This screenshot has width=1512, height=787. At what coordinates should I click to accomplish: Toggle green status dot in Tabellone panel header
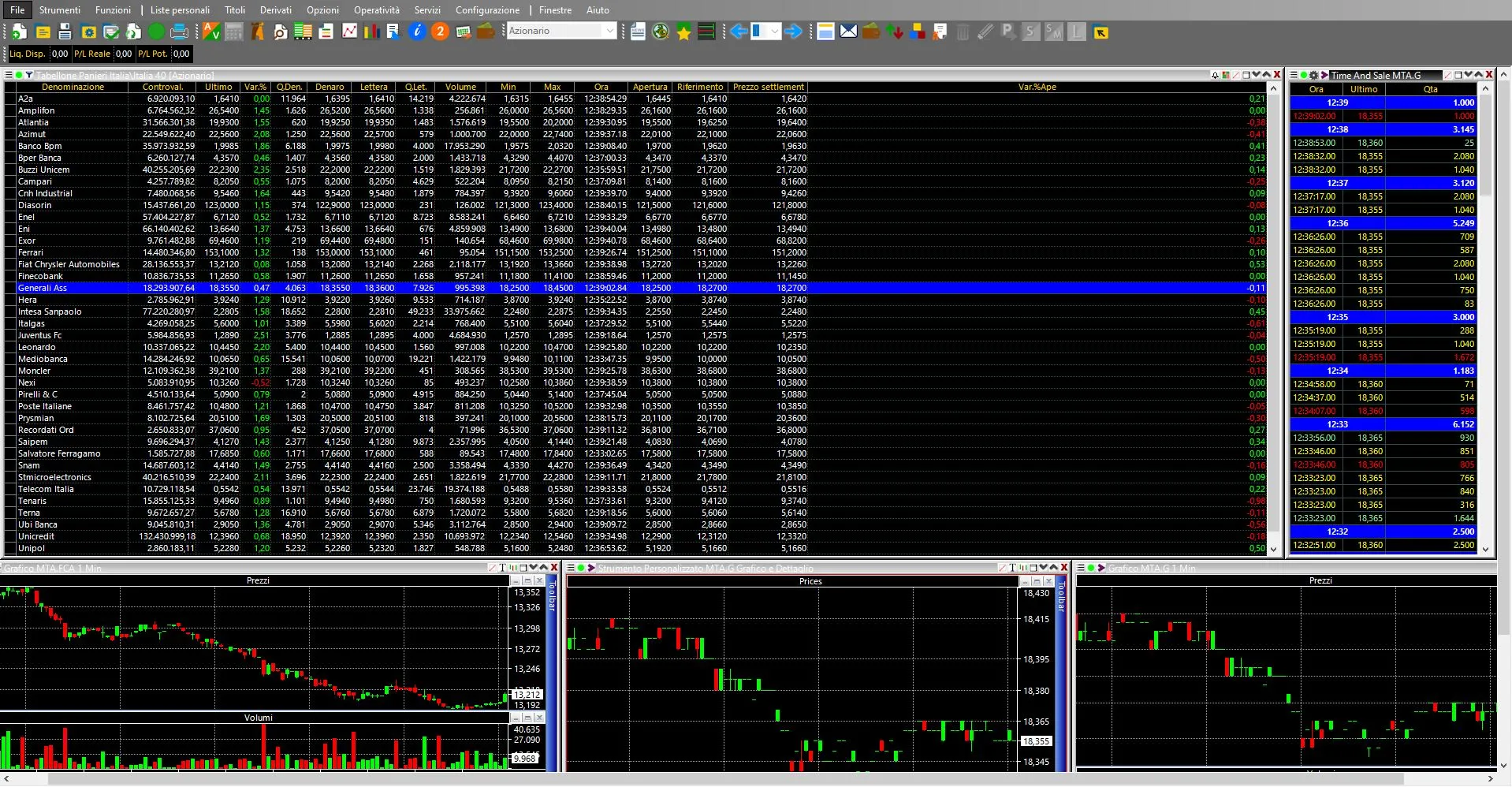pos(19,75)
